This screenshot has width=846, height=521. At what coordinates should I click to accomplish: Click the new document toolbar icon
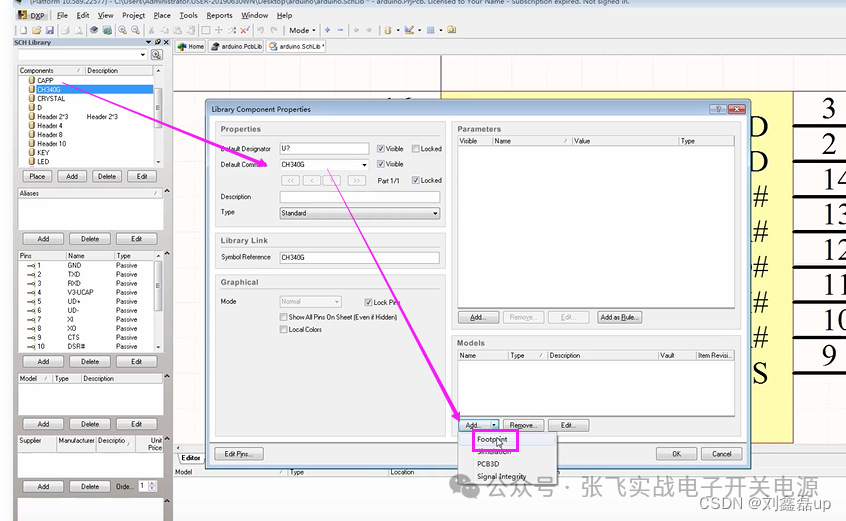tap(23, 30)
